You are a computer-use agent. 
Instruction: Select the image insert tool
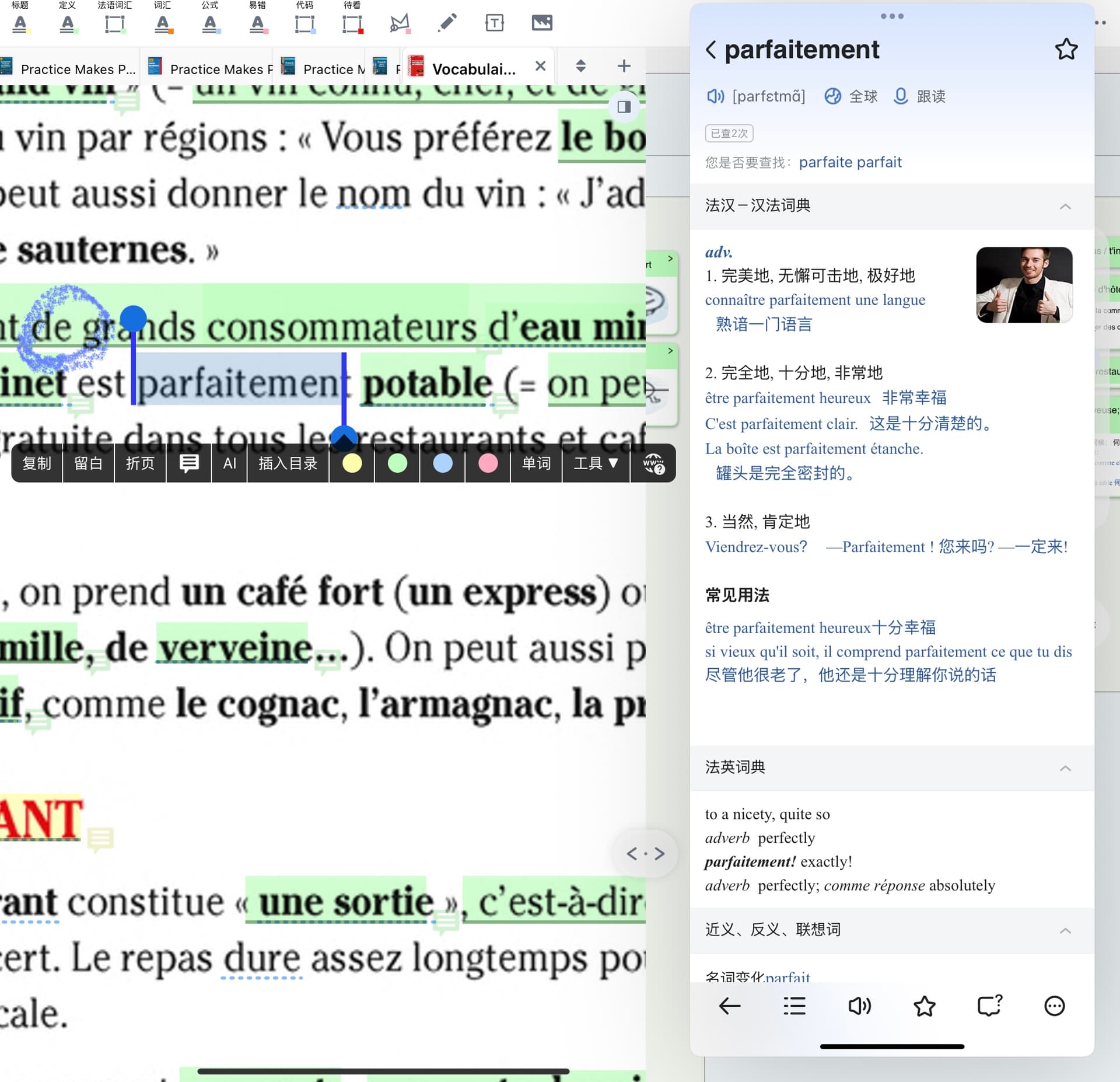click(542, 23)
